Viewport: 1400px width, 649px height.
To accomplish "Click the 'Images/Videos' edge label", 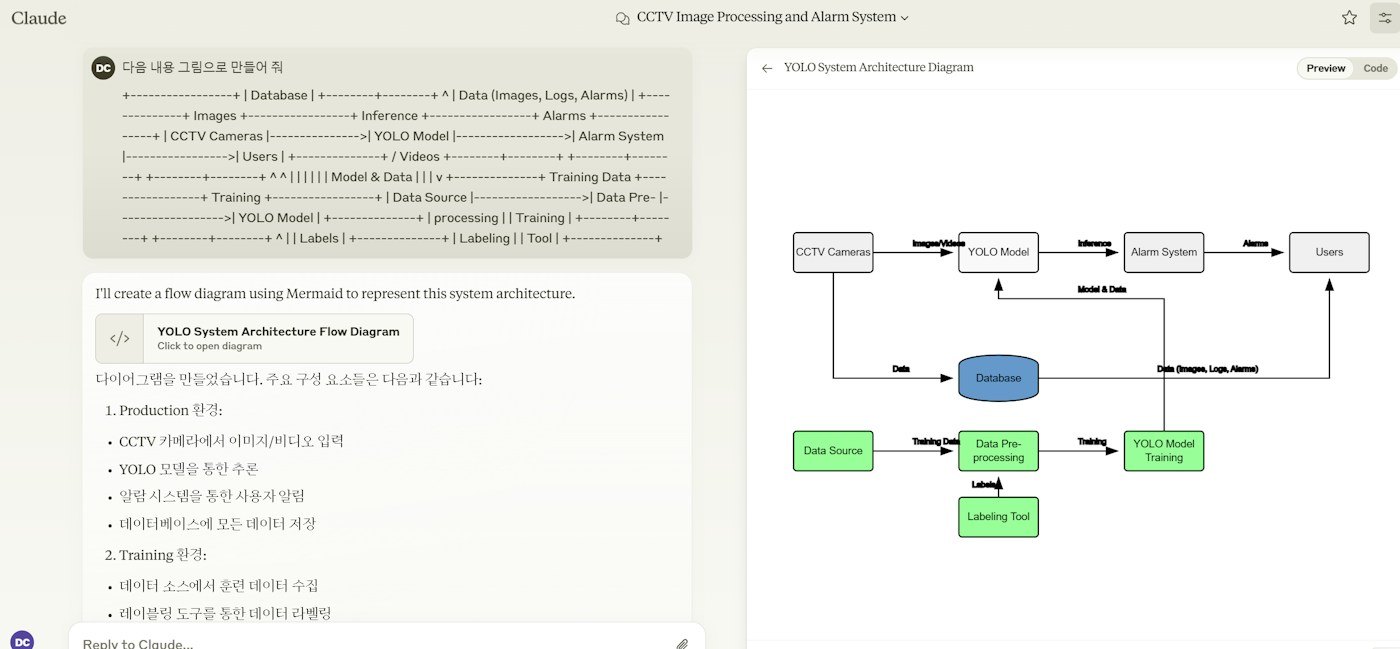I will point(936,243).
